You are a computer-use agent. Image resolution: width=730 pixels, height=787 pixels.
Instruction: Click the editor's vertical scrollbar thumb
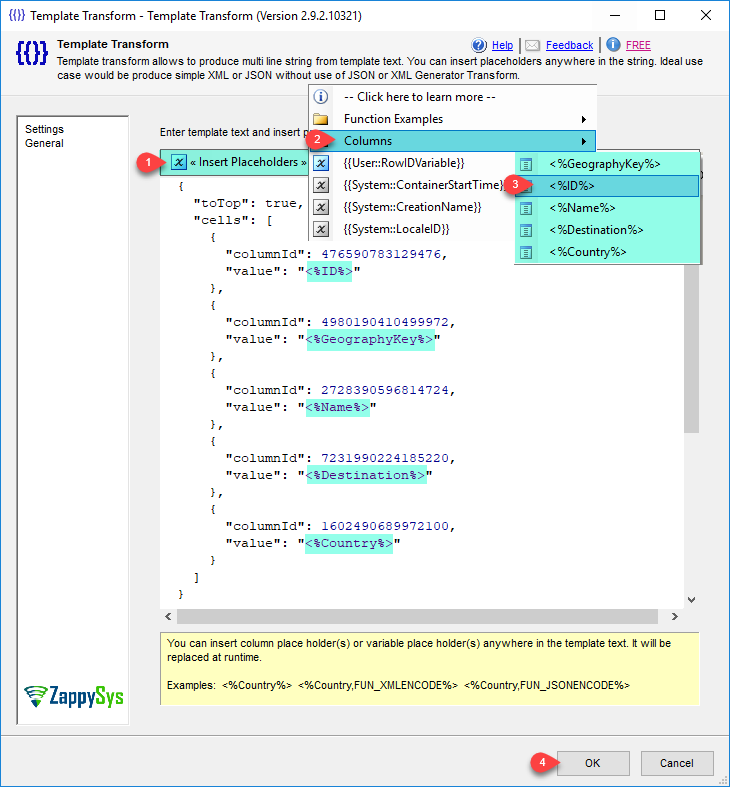pos(691,348)
